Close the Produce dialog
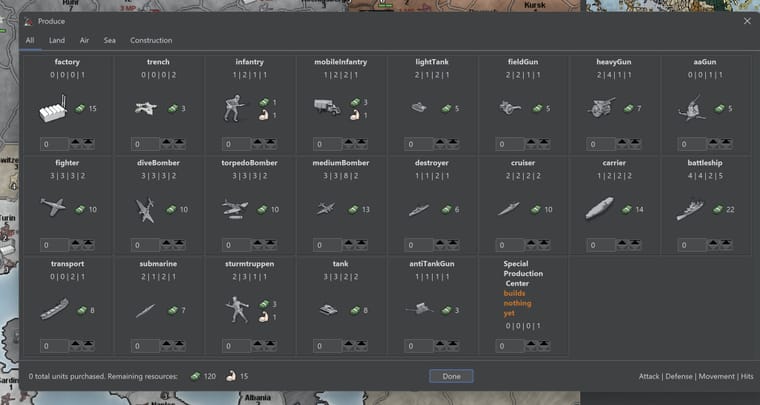This screenshot has width=760, height=405. pos(747,21)
